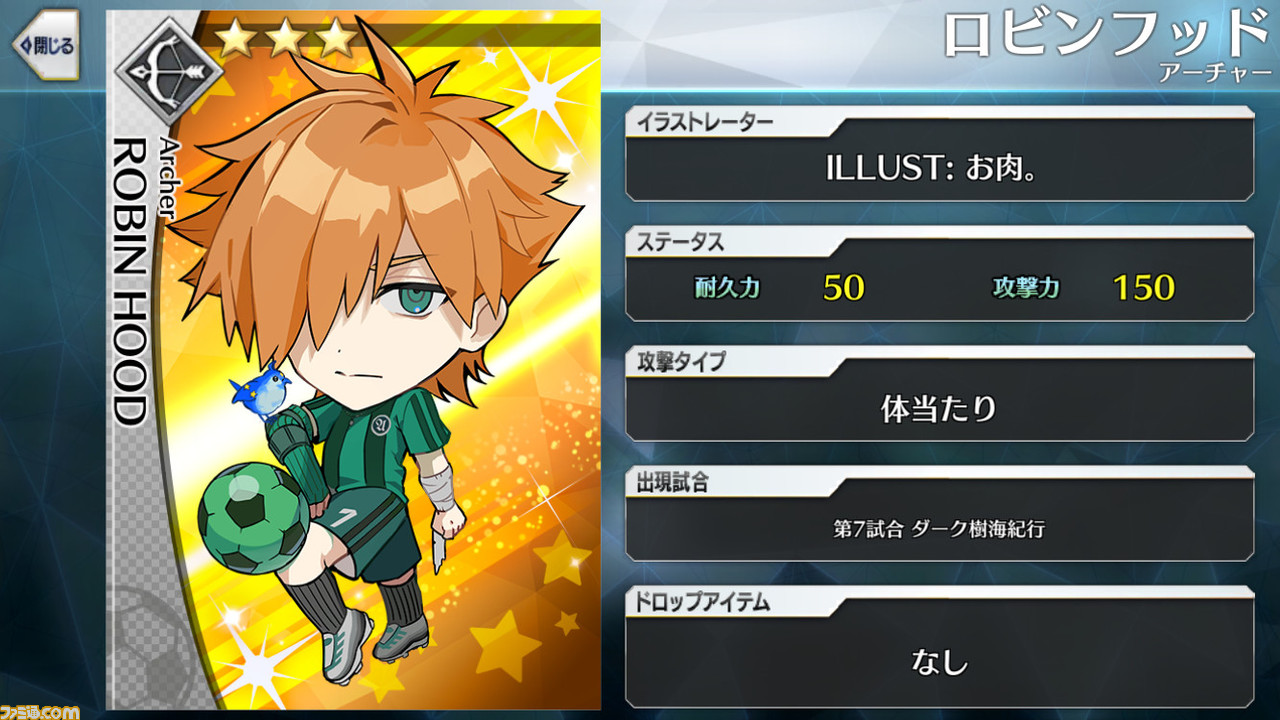This screenshot has height=720, width=1280.
Task: Click the 閉じる close button
Action: tap(45, 46)
